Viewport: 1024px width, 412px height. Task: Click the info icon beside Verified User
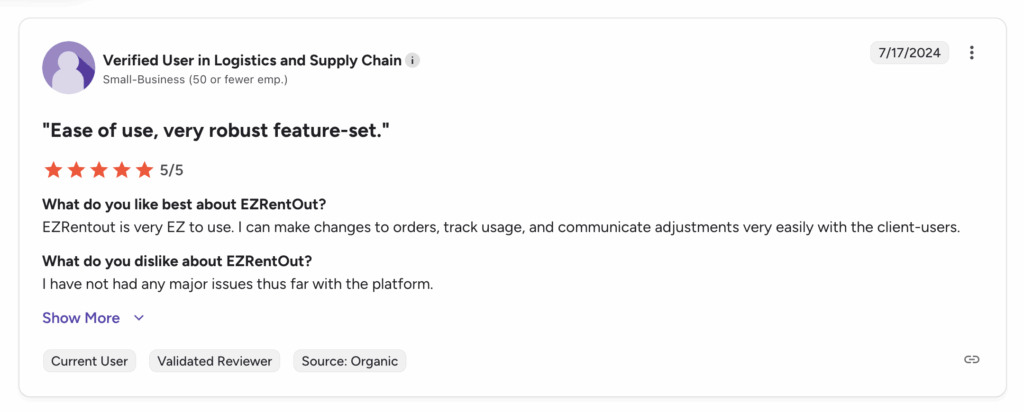pos(413,60)
